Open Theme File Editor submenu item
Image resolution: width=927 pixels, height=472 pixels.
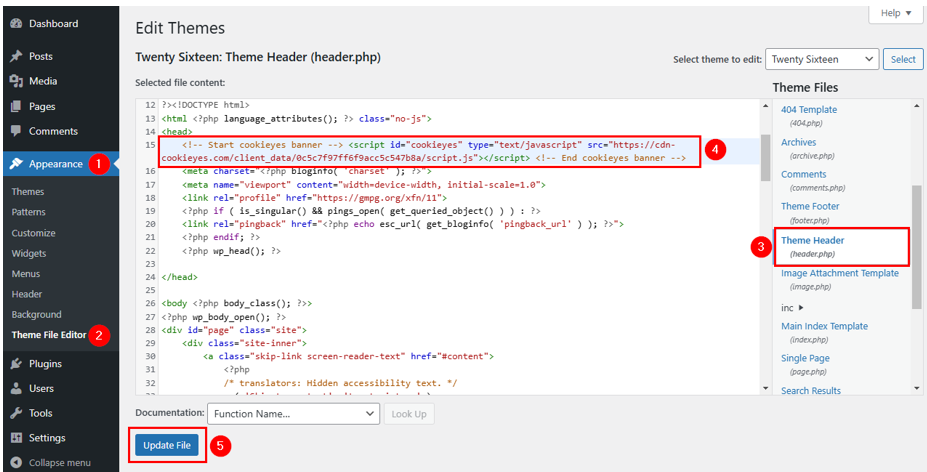tap(49, 335)
